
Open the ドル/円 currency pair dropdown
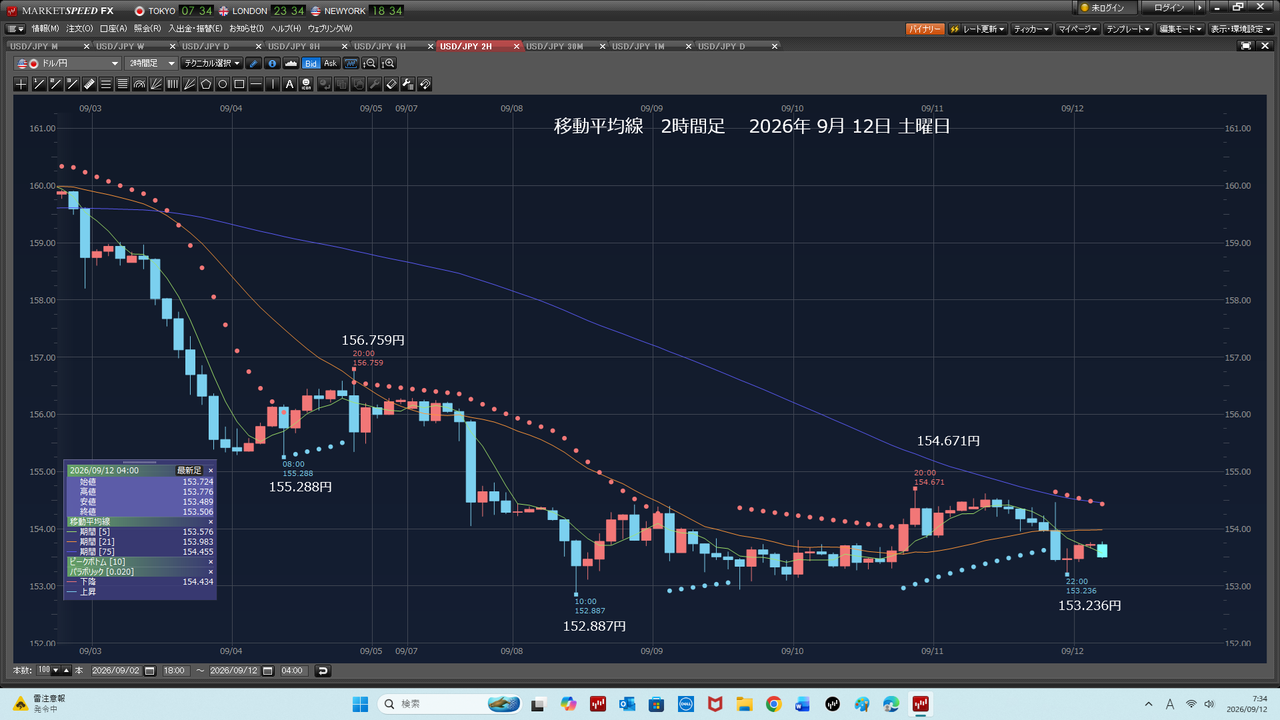click(x=67, y=63)
